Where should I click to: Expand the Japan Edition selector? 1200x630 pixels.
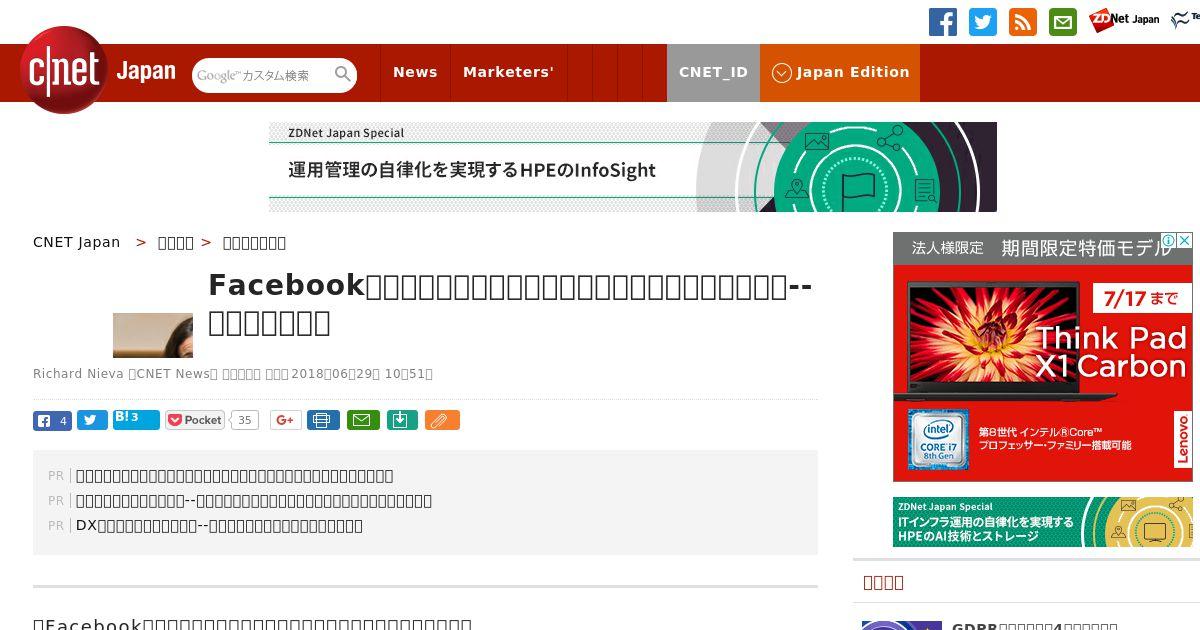click(840, 72)
